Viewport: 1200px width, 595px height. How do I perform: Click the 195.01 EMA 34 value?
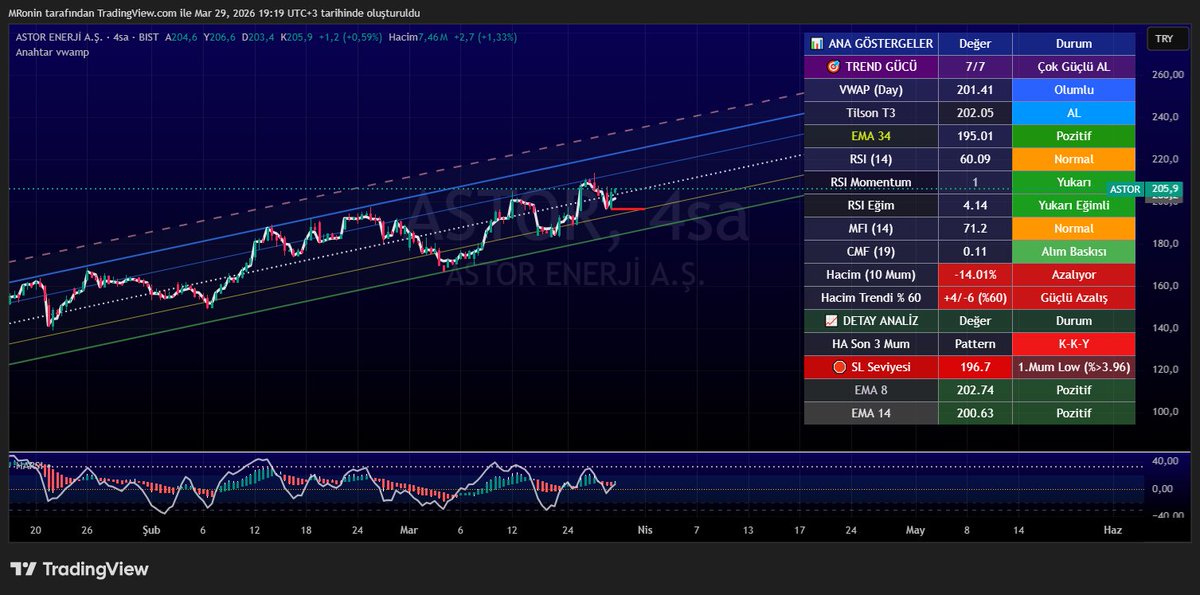975,136
